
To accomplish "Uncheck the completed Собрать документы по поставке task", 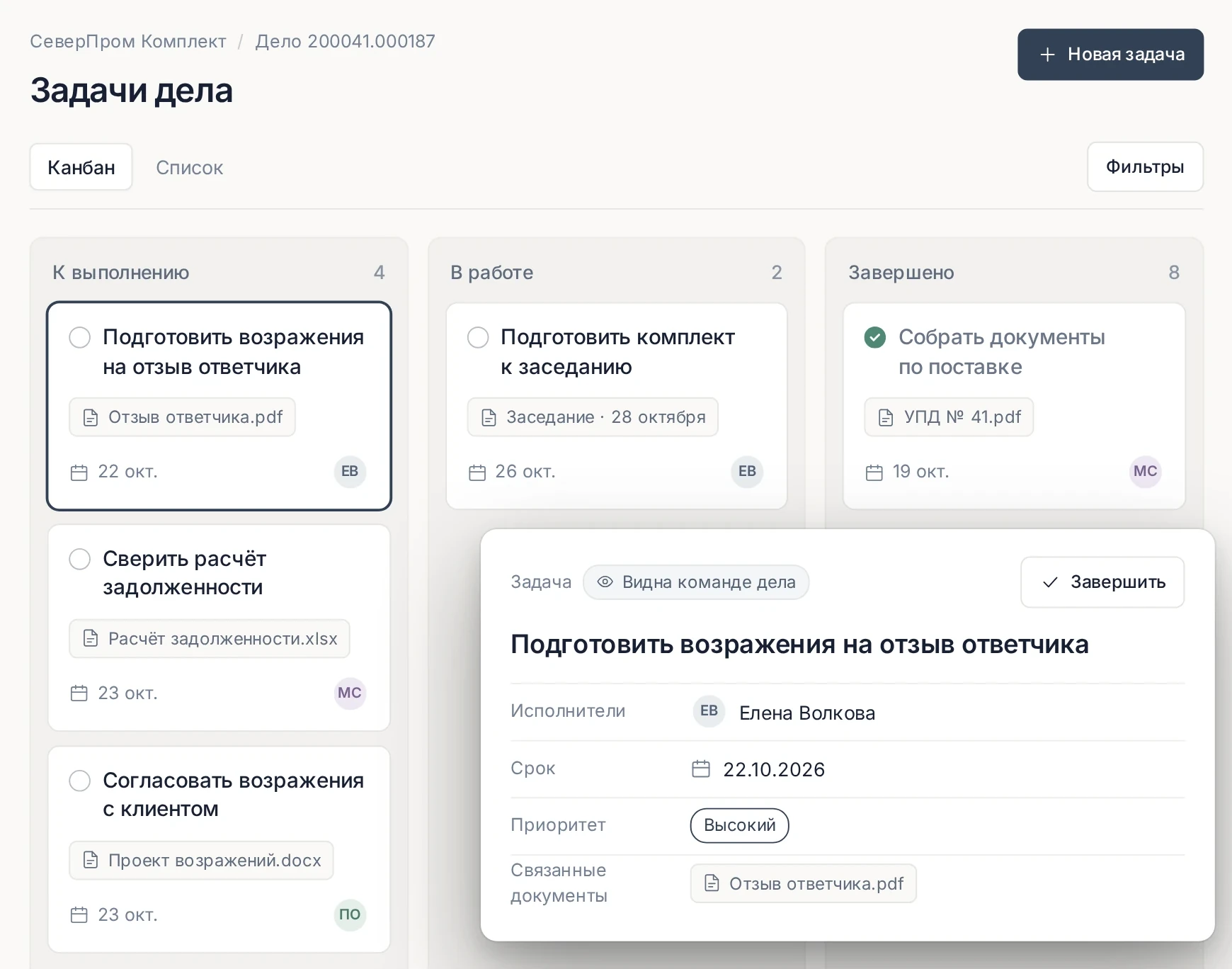I will [875, 337].
